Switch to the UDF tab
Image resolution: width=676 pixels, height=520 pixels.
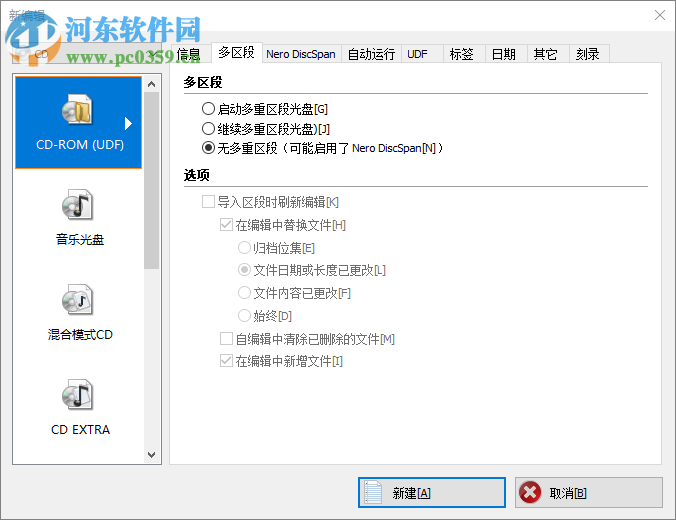422,54
